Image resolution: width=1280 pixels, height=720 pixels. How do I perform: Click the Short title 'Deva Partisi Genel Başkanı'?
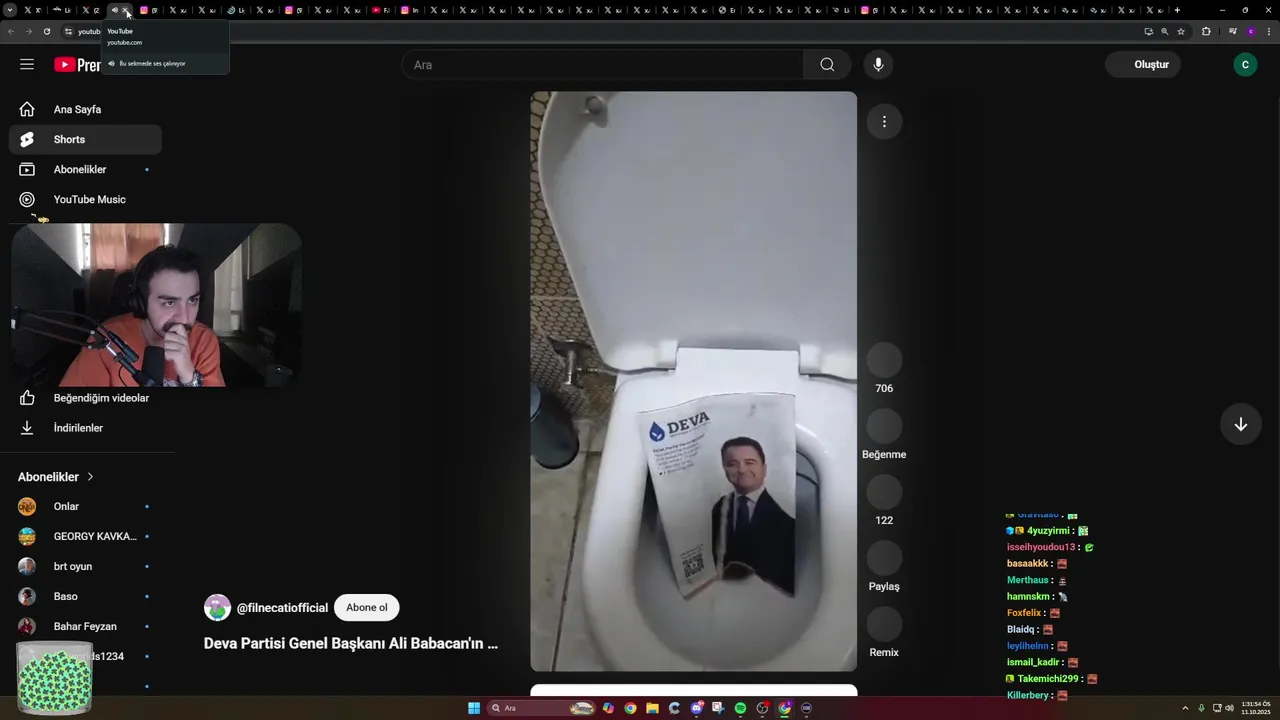(350, 644)
